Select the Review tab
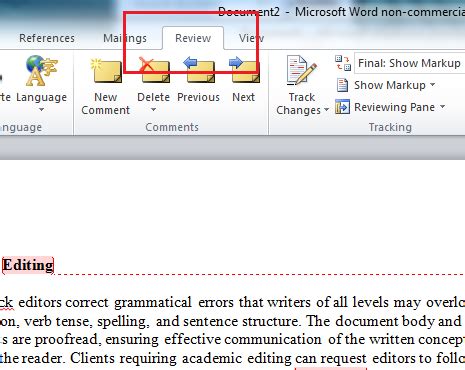The height and width of the screenshot is (370, 465). 193,38
